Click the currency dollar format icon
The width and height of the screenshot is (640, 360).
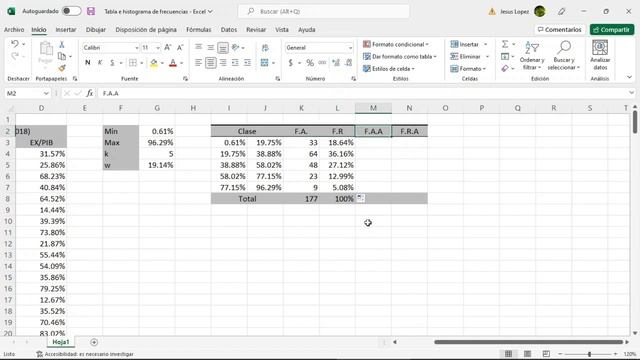[291, 63]
